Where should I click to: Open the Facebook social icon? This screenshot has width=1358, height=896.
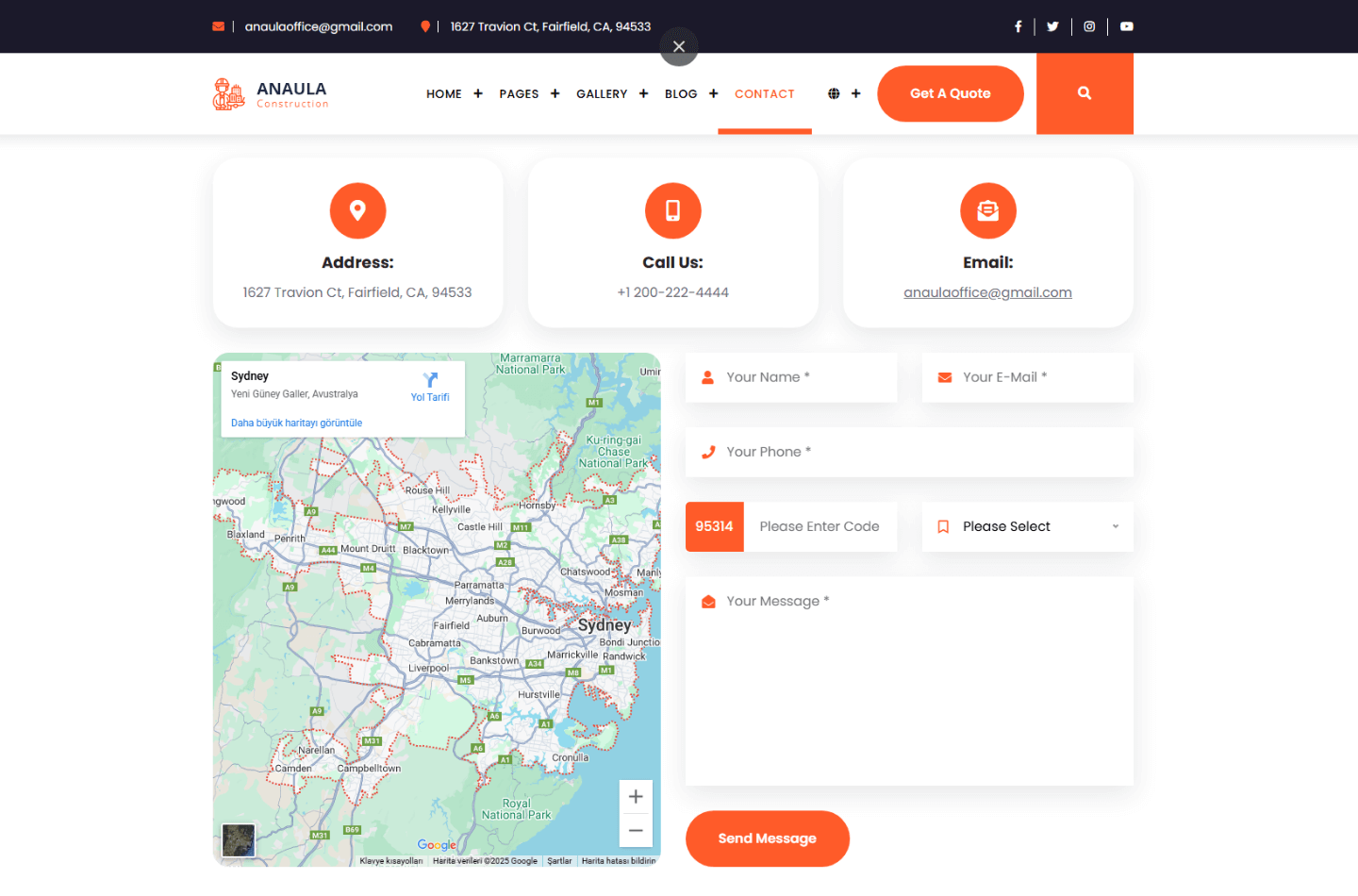pos(1018,26)
